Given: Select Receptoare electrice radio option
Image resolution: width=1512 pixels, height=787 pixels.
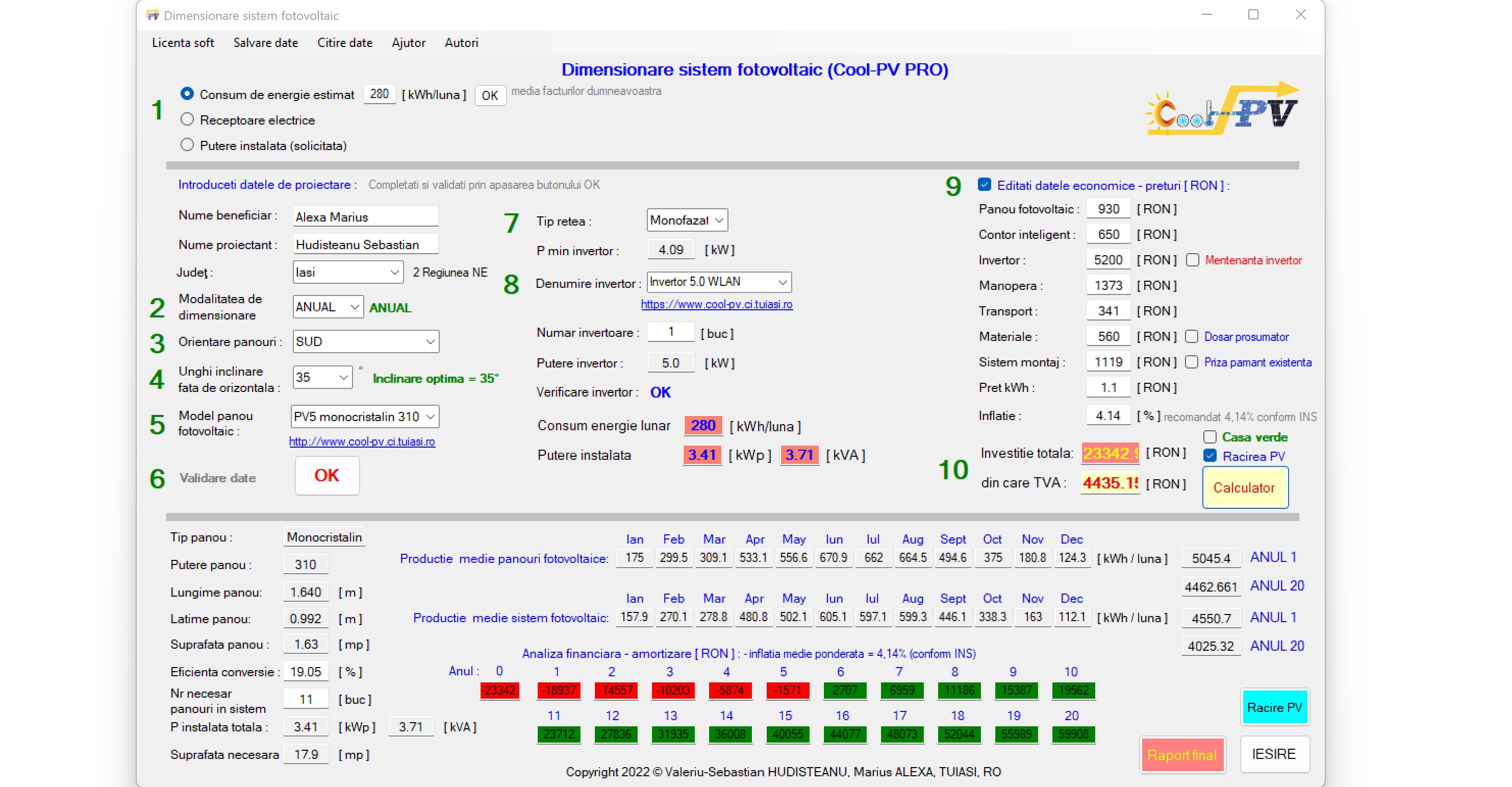Looking at the screenshot, I should [x=187, y=119].
